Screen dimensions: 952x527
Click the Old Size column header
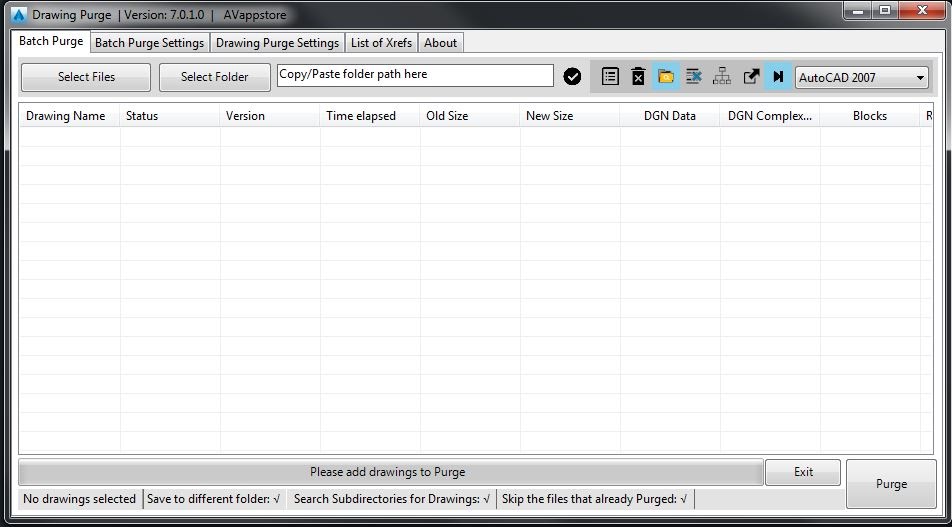(469, 115)
